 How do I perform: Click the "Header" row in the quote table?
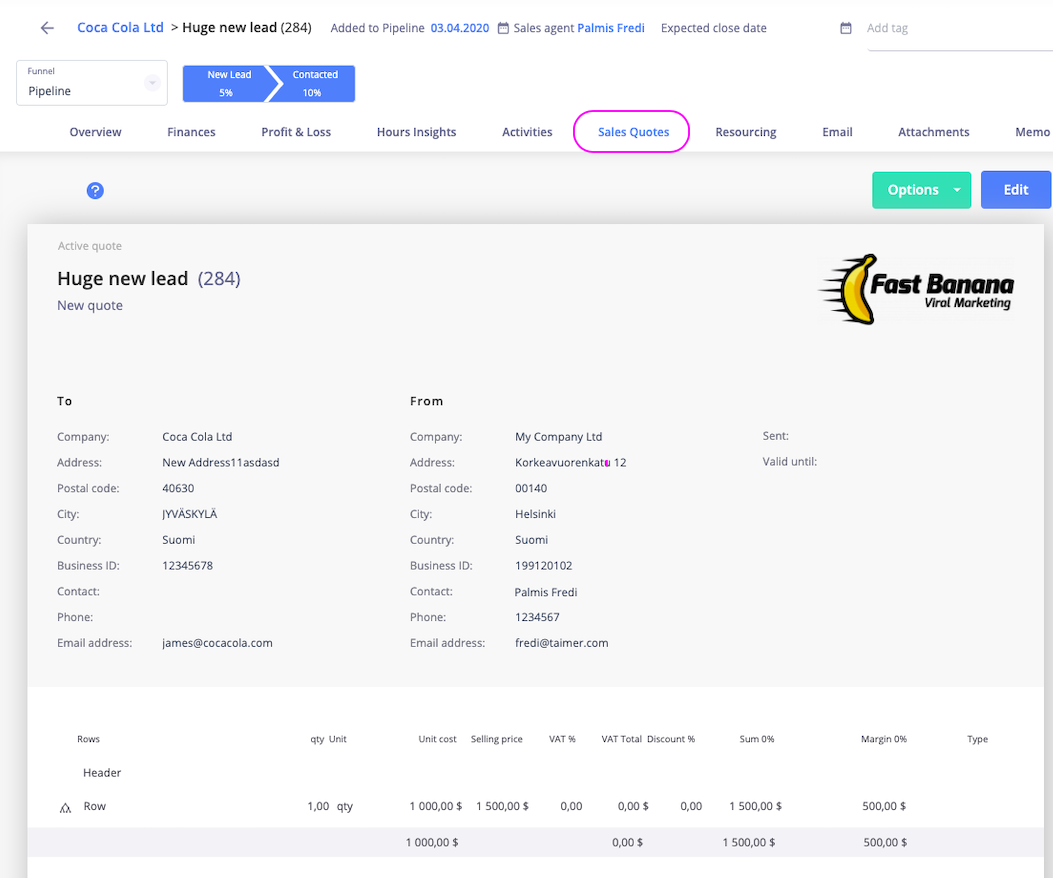[x=102, y=773]
